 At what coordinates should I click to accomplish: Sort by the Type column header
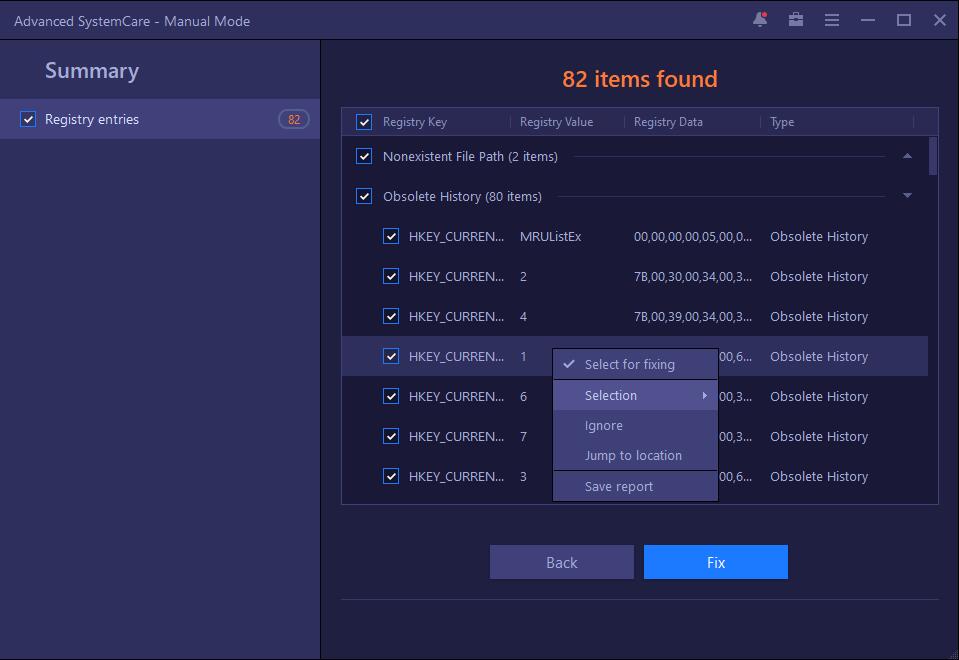pos(782,122)
